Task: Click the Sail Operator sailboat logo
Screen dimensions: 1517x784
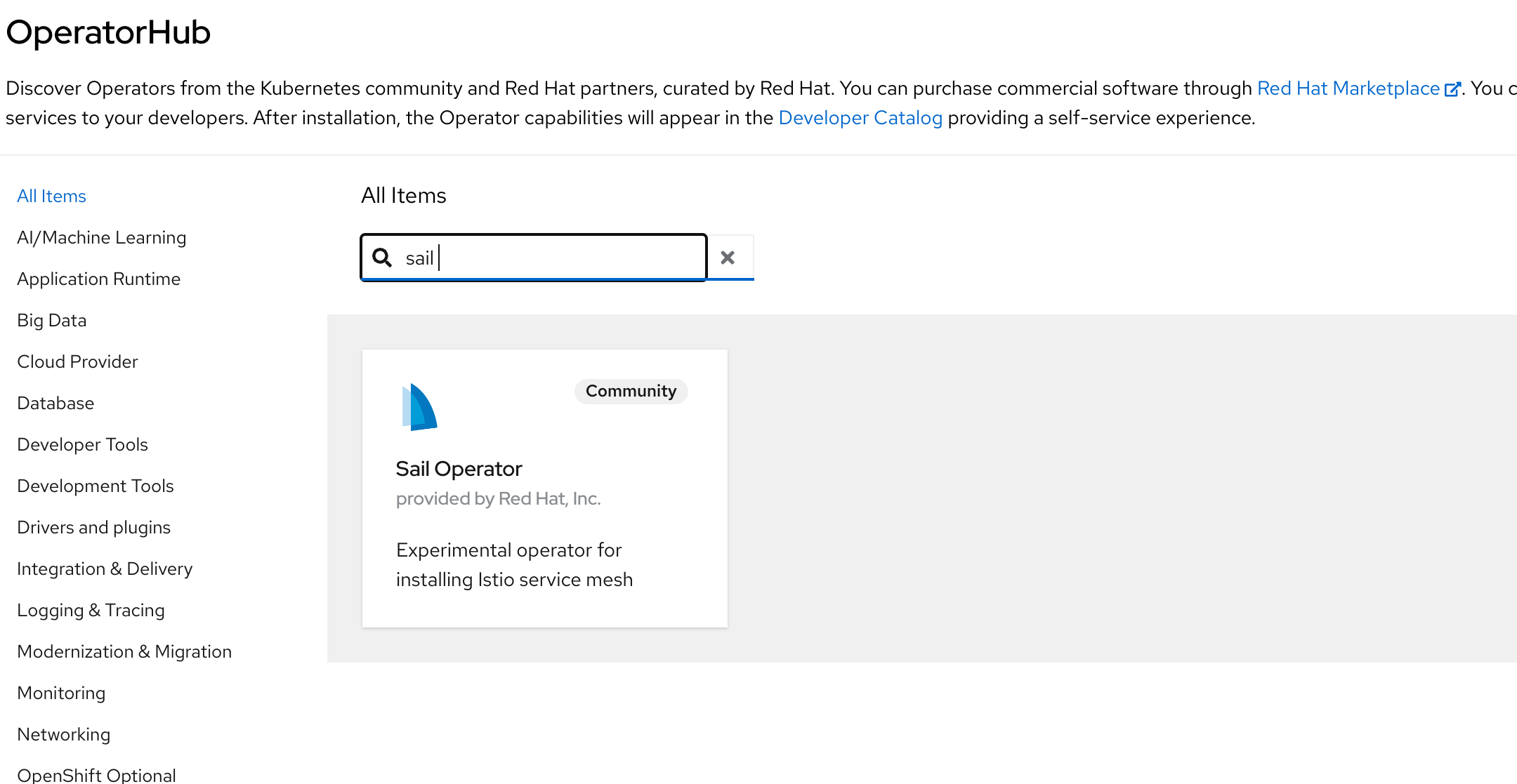Action: point(419,407)
